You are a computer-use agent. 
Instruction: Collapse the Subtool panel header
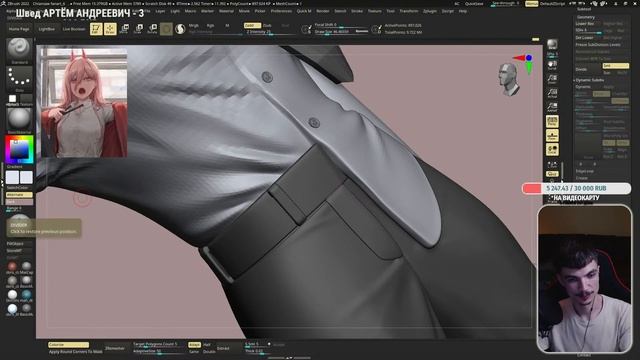584,9
